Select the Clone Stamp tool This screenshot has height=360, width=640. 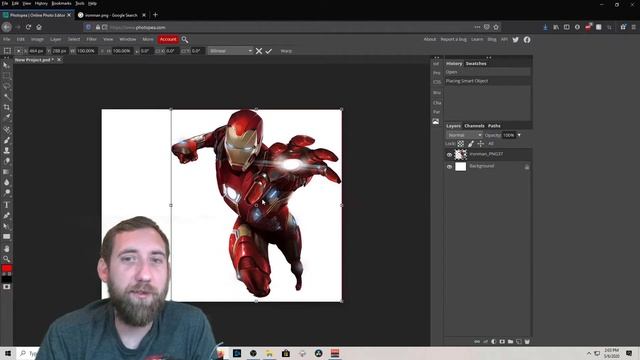(7, 151)
